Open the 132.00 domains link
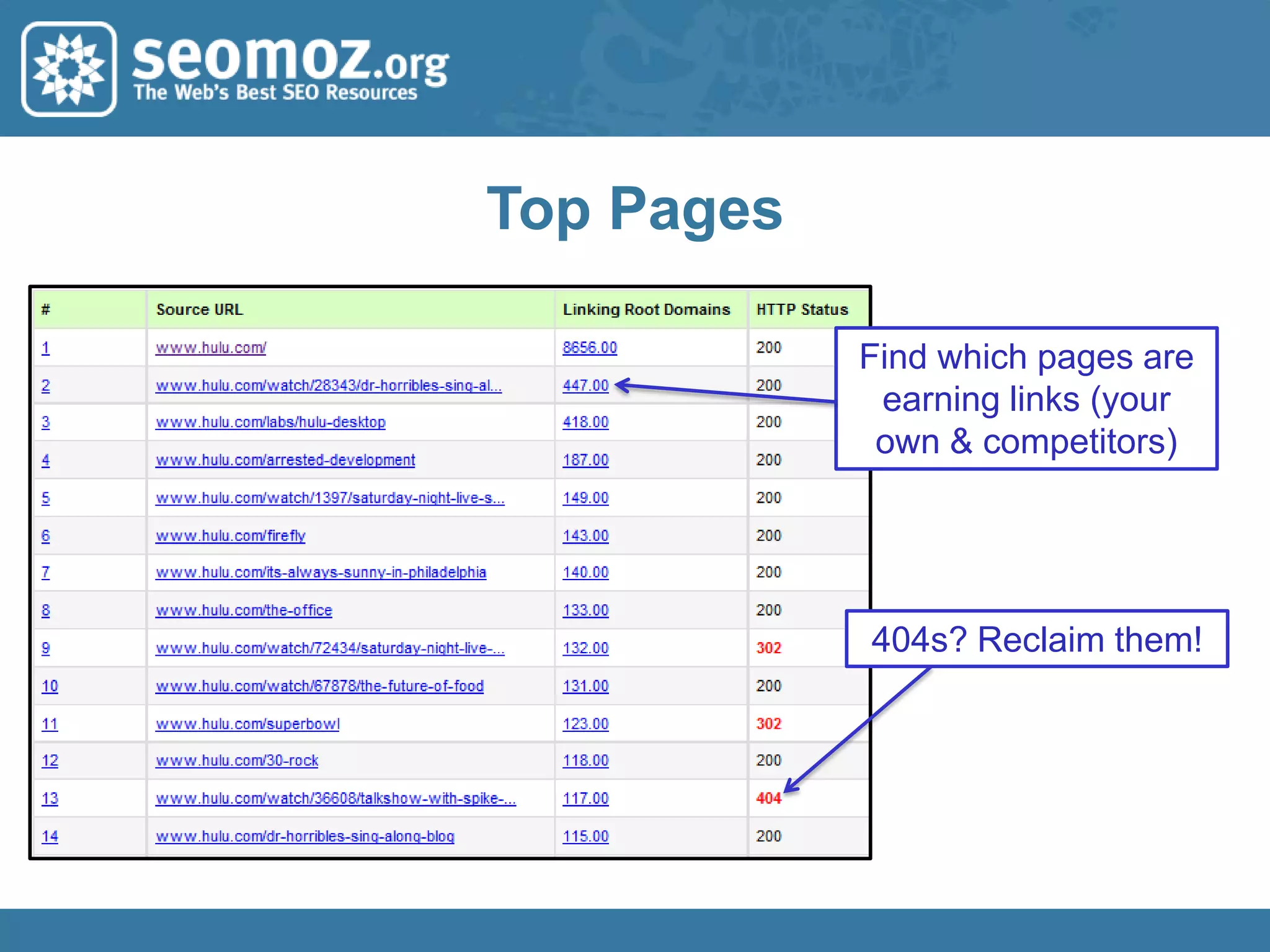1270x952 pixels. [x=585, y=648]
